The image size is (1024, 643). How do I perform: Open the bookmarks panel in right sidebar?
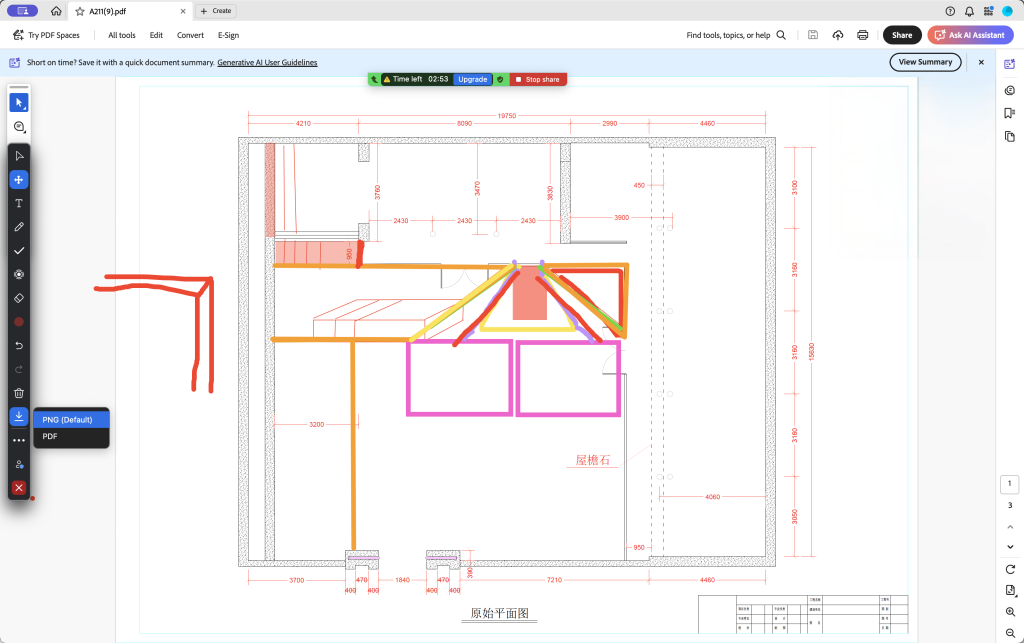click(1010, 113)
